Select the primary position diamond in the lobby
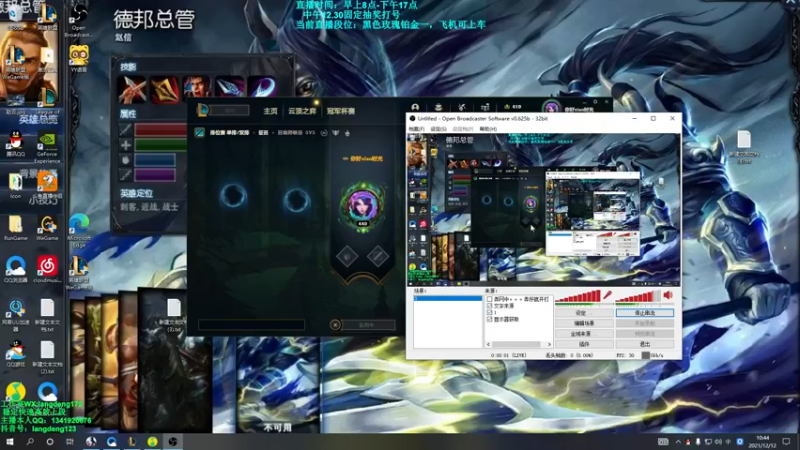 347,256
